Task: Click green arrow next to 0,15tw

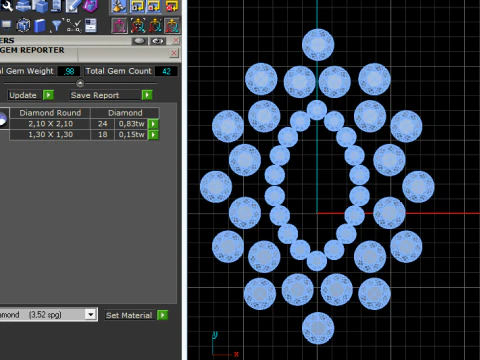Action: tap(153, 135)
